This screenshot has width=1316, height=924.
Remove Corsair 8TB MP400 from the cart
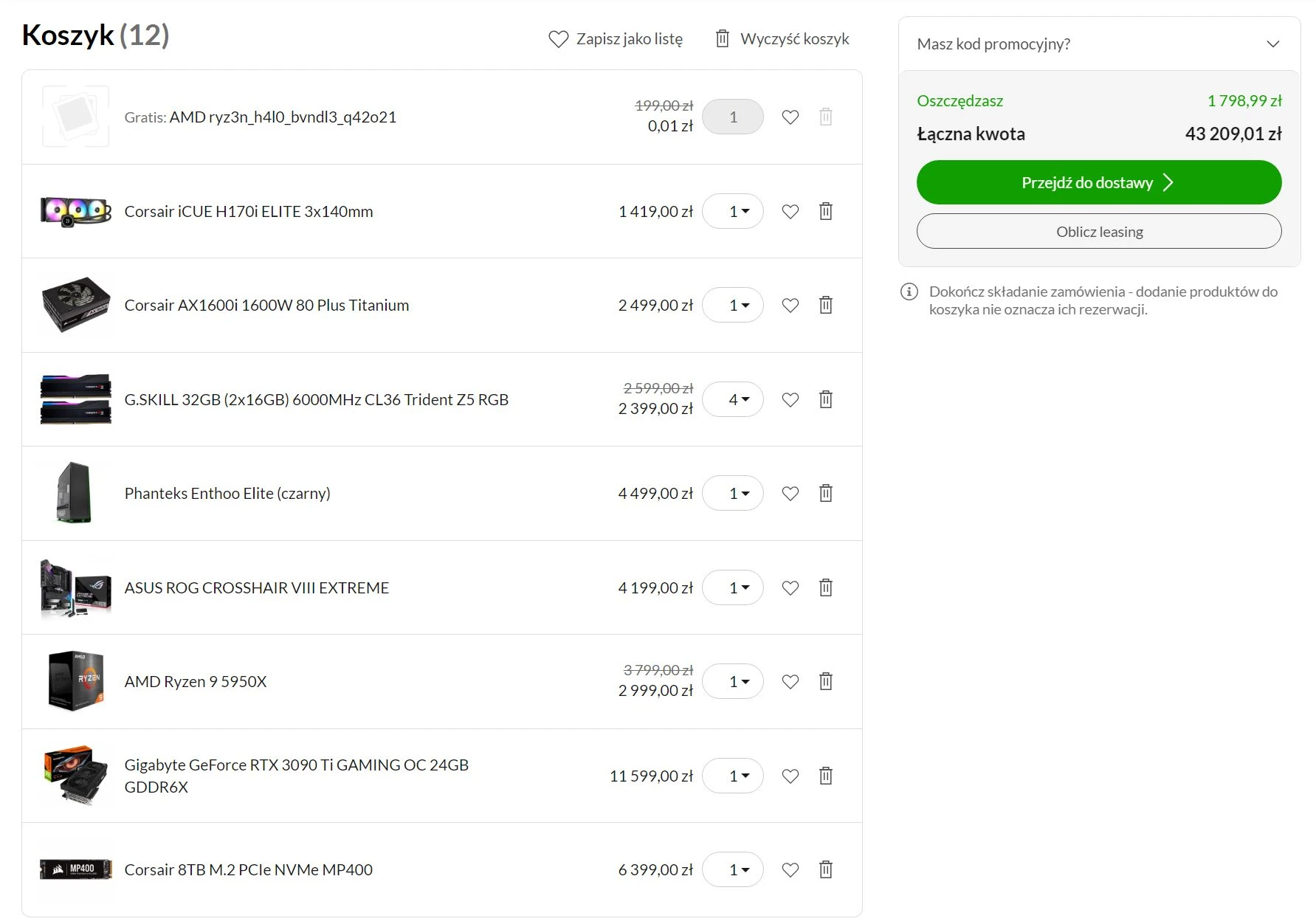[826, 869]
